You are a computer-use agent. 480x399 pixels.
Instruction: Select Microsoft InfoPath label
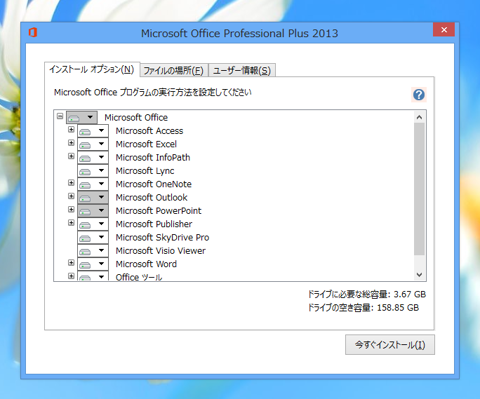(153, 157)
